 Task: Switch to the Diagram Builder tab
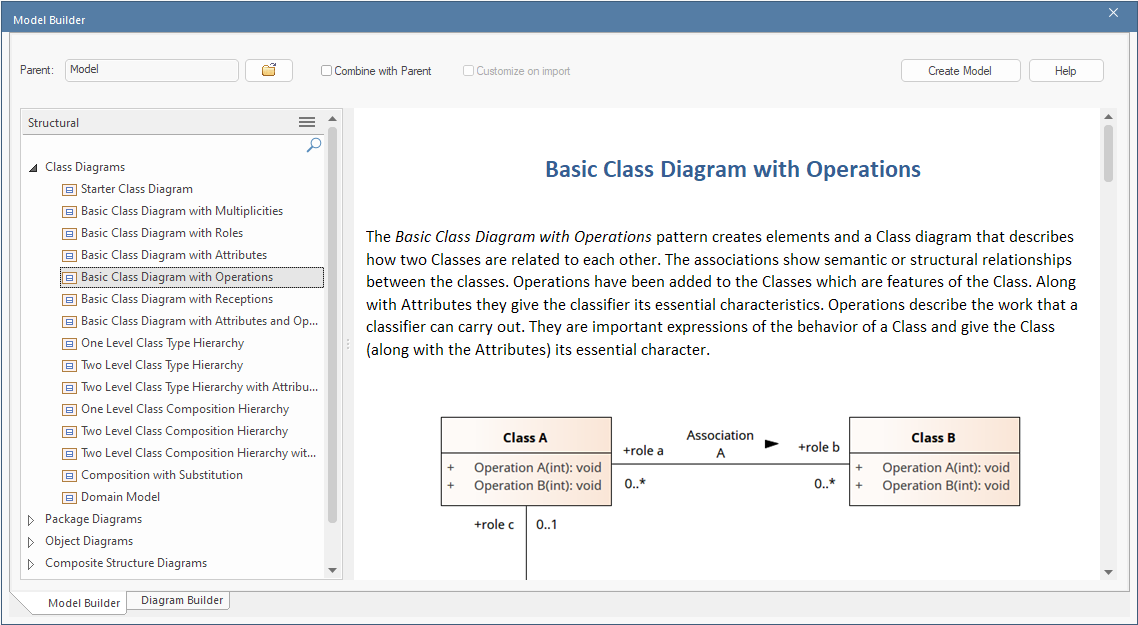pos(183,600)
